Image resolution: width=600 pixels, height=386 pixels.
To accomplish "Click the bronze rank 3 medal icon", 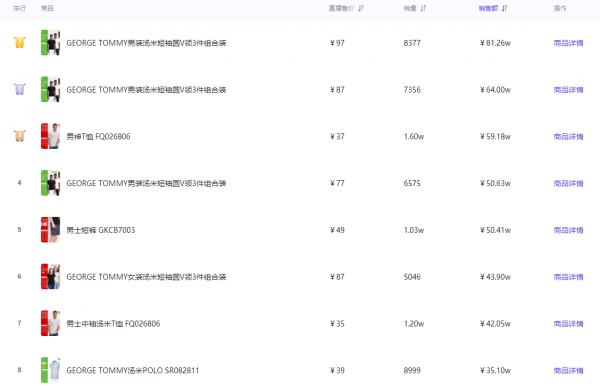I will 20,136.
